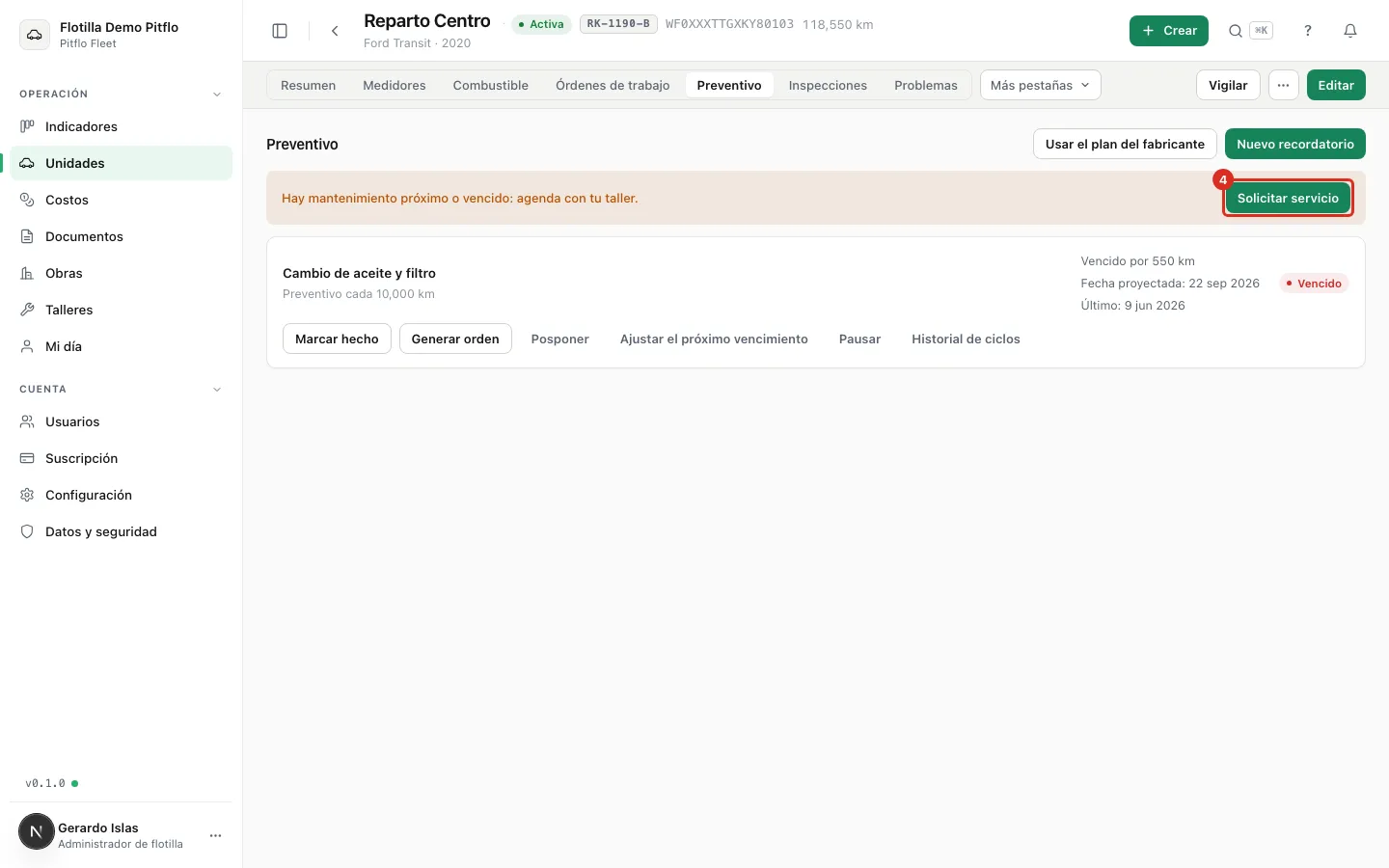Click Usar el plan del fabricante
Viewport: 1389px width, 868px height.
[1125, 144]
